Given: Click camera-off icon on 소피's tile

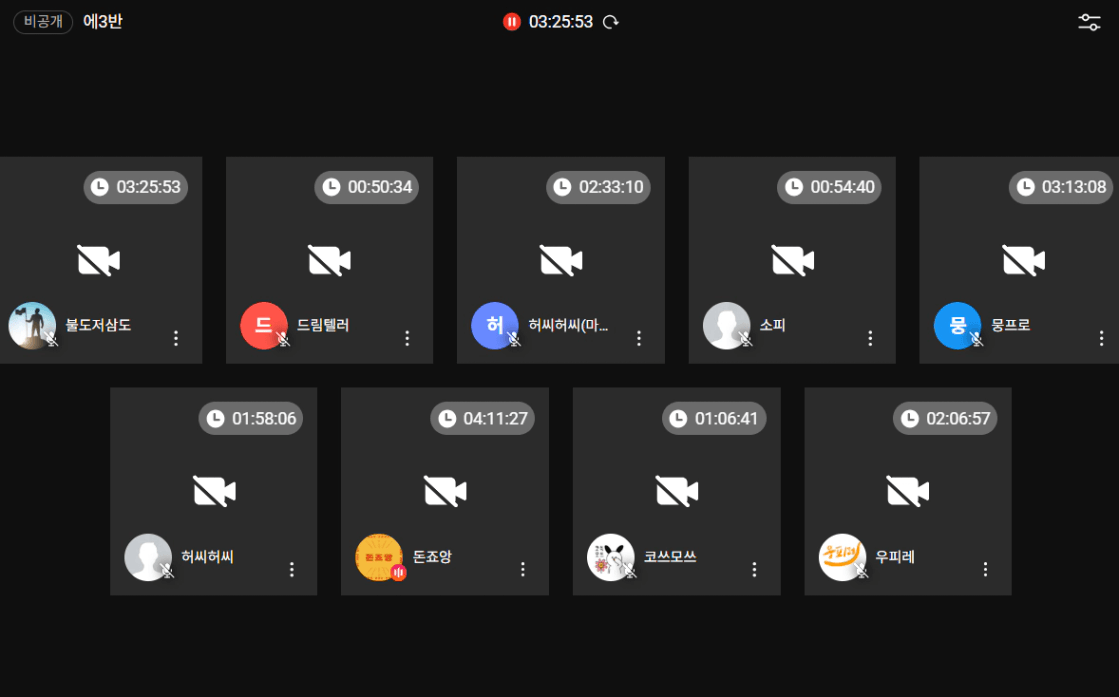Looking at the screenshot, I should [792, 260].
